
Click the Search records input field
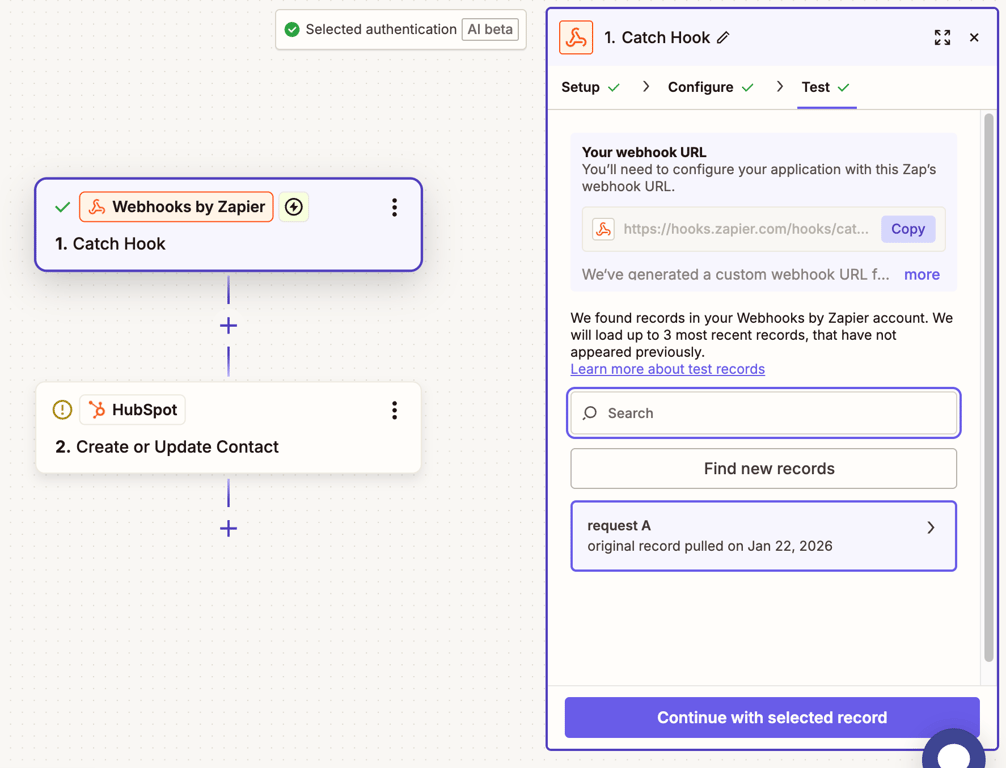(x=770, y=413)
